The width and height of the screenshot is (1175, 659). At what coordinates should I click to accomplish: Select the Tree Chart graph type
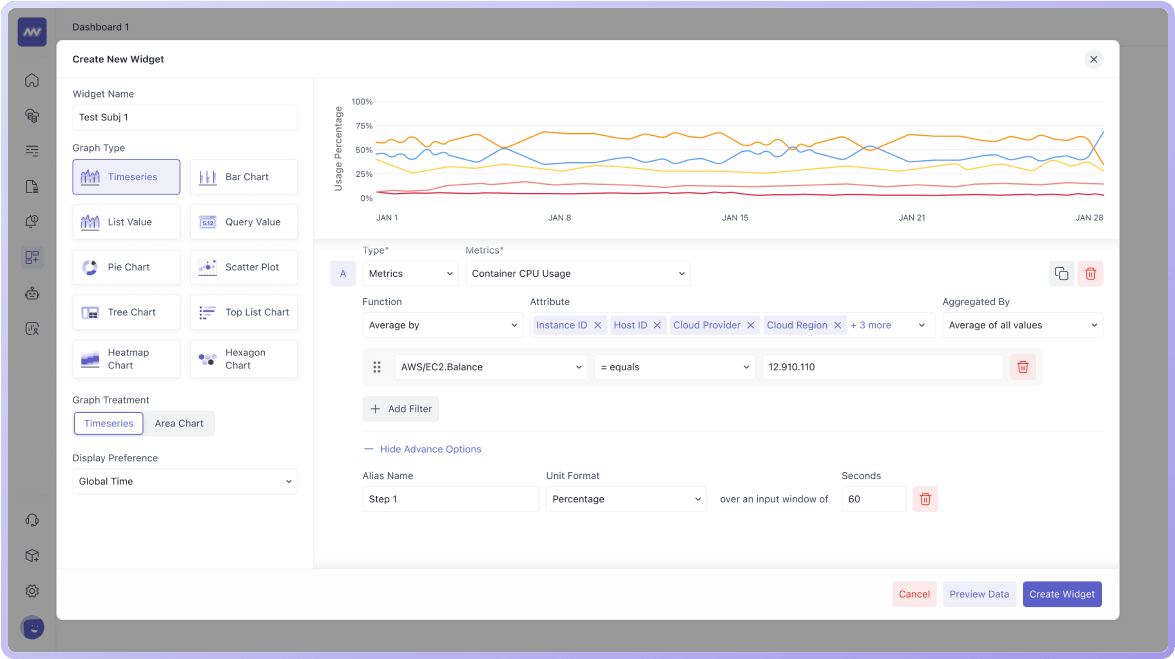(126, 313)
